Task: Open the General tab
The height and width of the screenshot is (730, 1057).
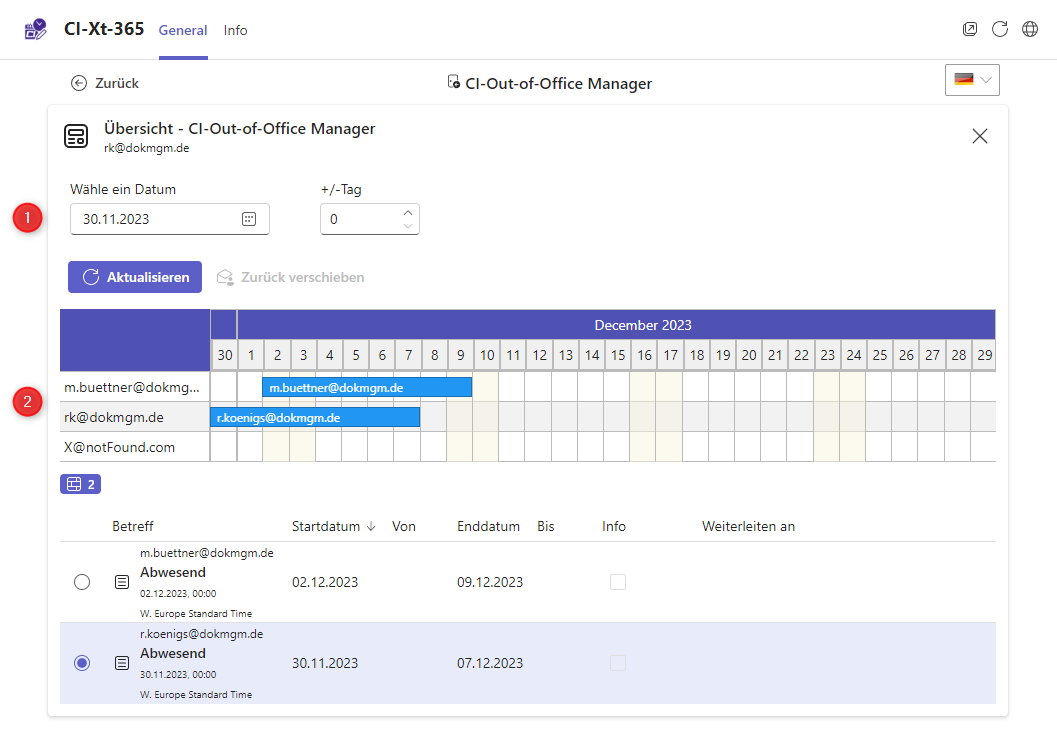Action: point(183,30)
